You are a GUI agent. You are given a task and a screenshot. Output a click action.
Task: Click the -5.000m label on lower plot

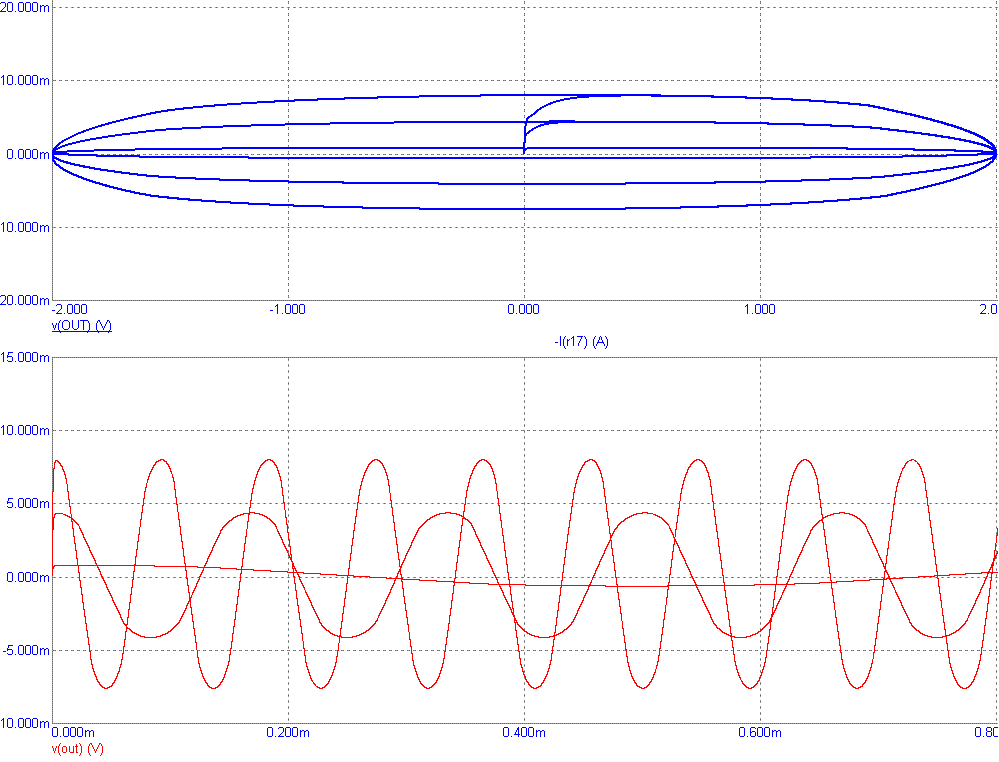point(26,651)
